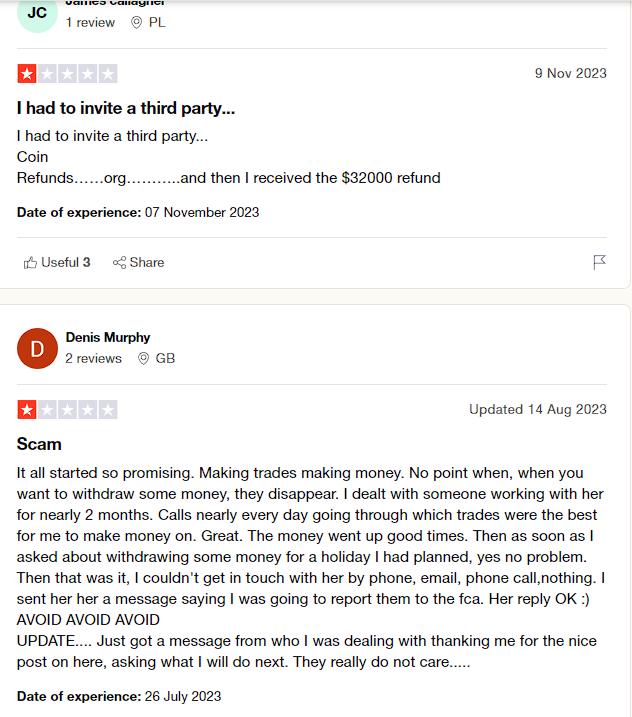Viewport: 632px width, 717px height.
Task: Click the 9 Nov 2023 date
Action: click(x=571, y=73)
